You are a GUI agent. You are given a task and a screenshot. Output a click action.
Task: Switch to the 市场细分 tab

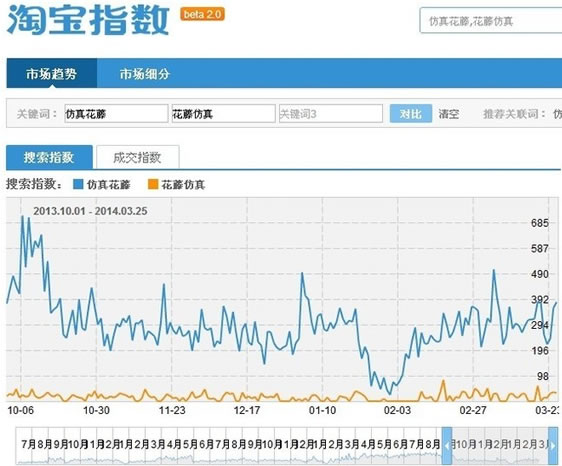[x=145, y=74]
